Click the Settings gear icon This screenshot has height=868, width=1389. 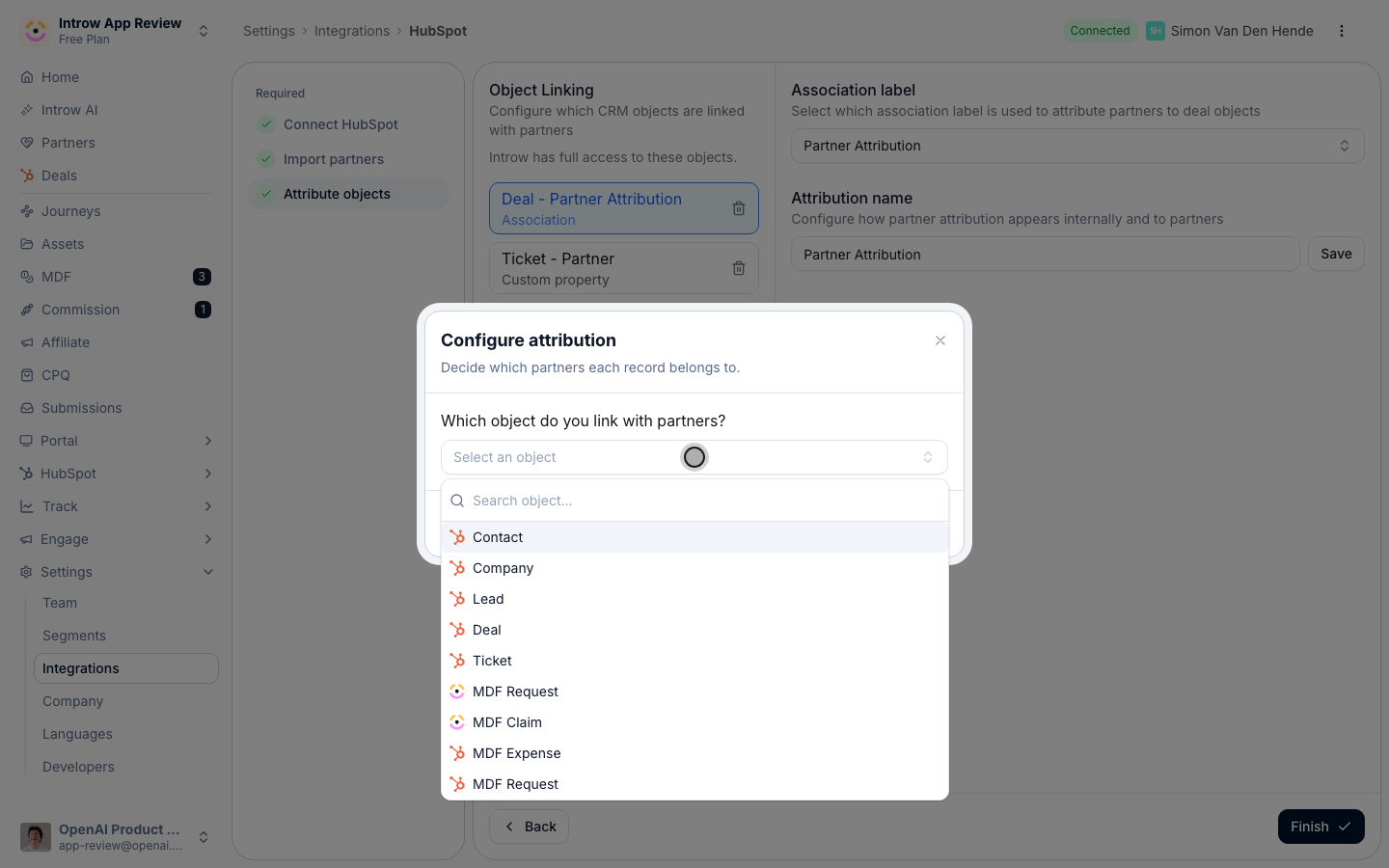pyautogui.click(x=26, y=572)
